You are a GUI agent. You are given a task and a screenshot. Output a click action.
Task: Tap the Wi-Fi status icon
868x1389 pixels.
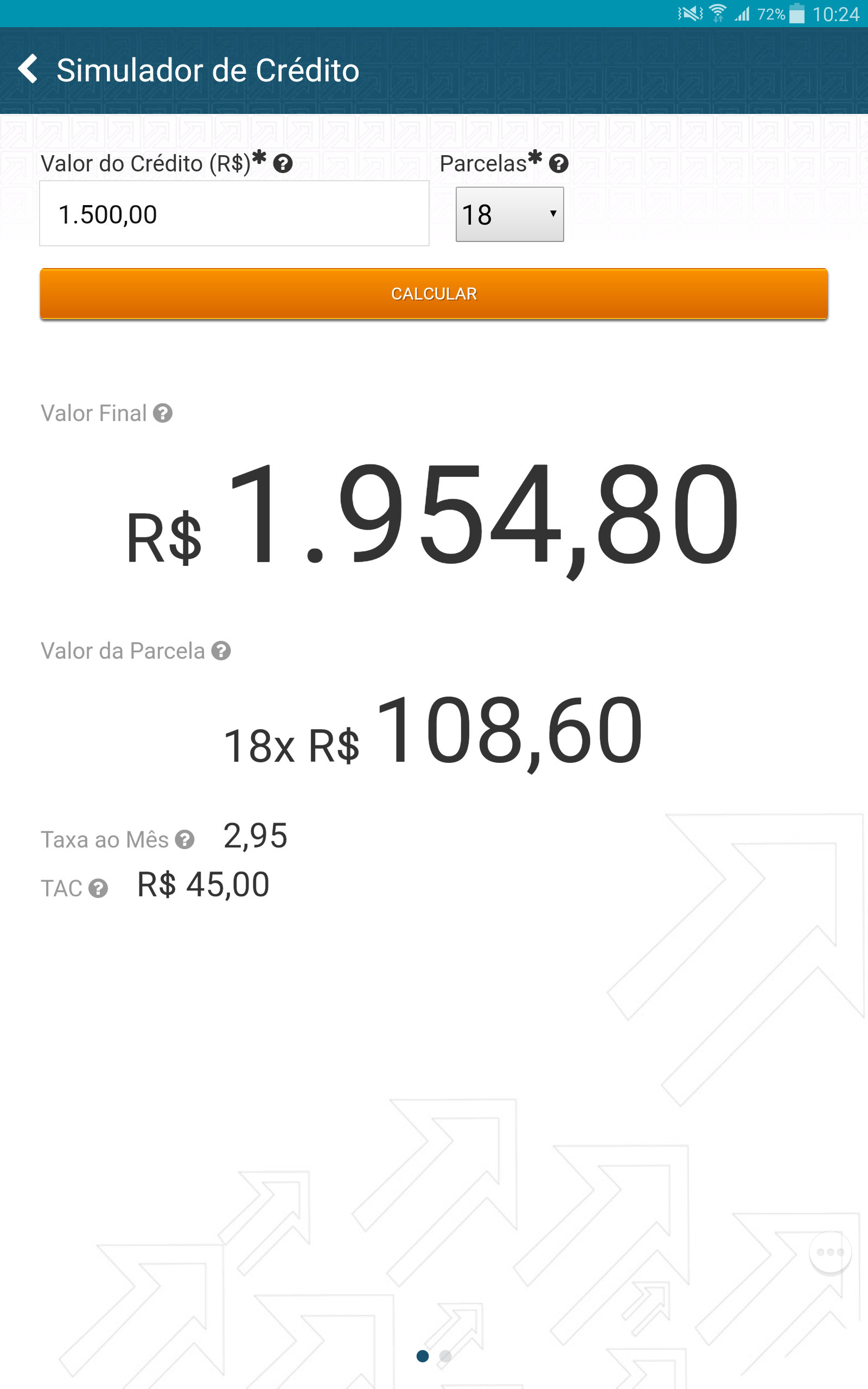[x=717, y=13]
